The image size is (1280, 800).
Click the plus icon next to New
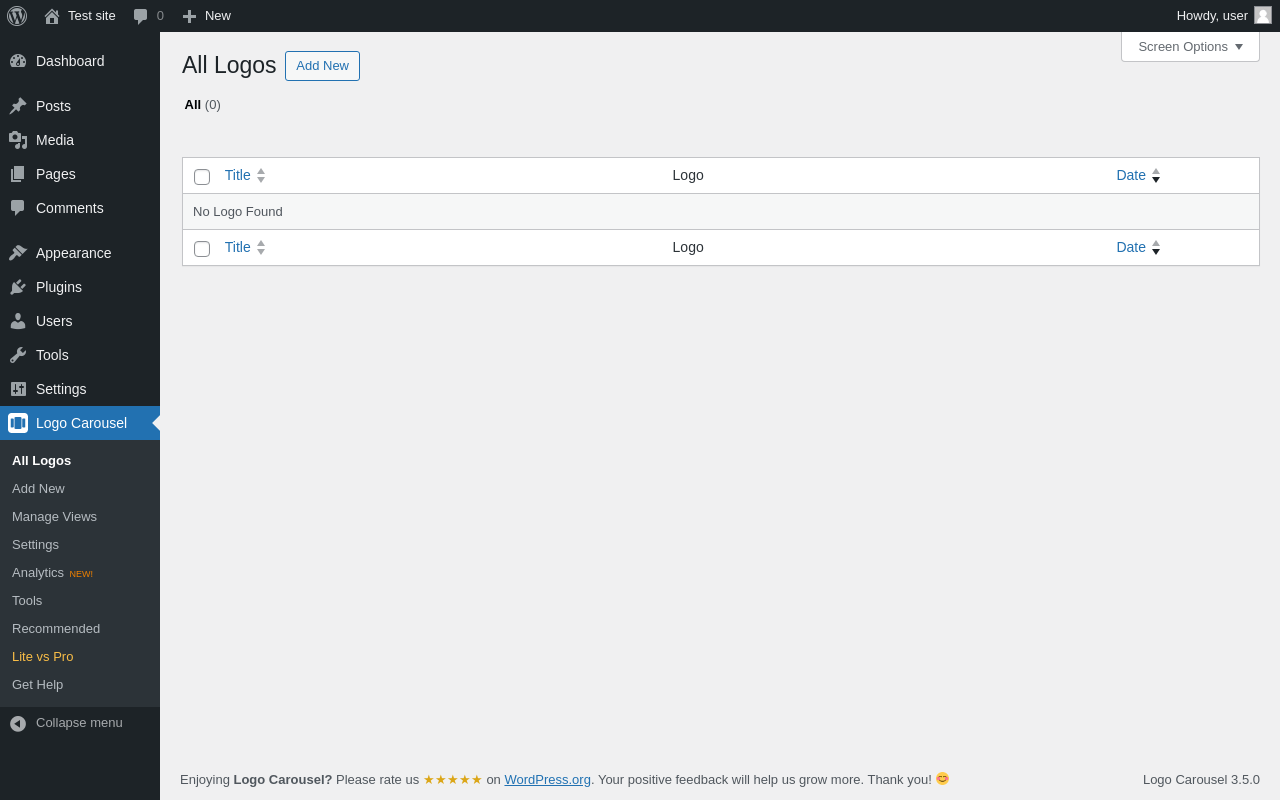(x=189, y=16)
